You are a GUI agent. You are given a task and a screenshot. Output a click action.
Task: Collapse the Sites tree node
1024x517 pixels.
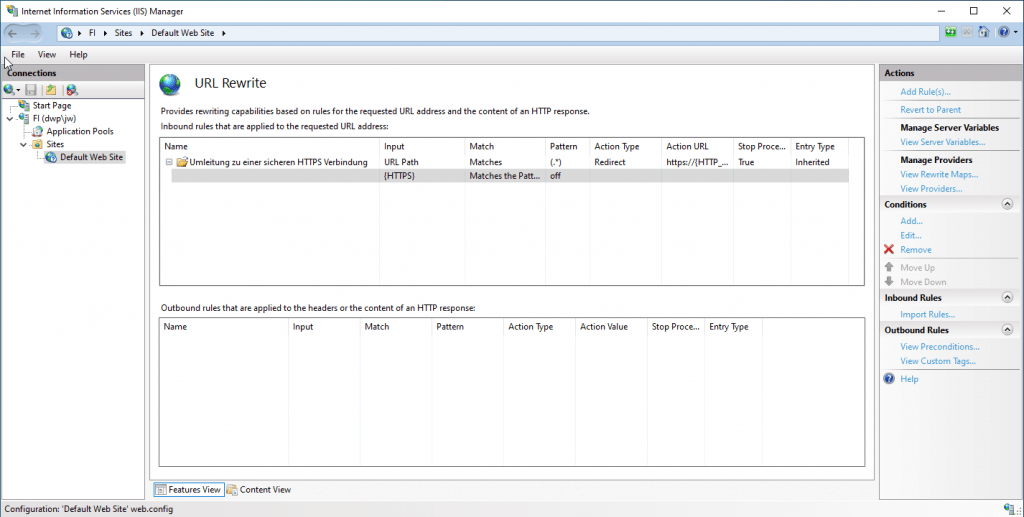coord(24,145)
